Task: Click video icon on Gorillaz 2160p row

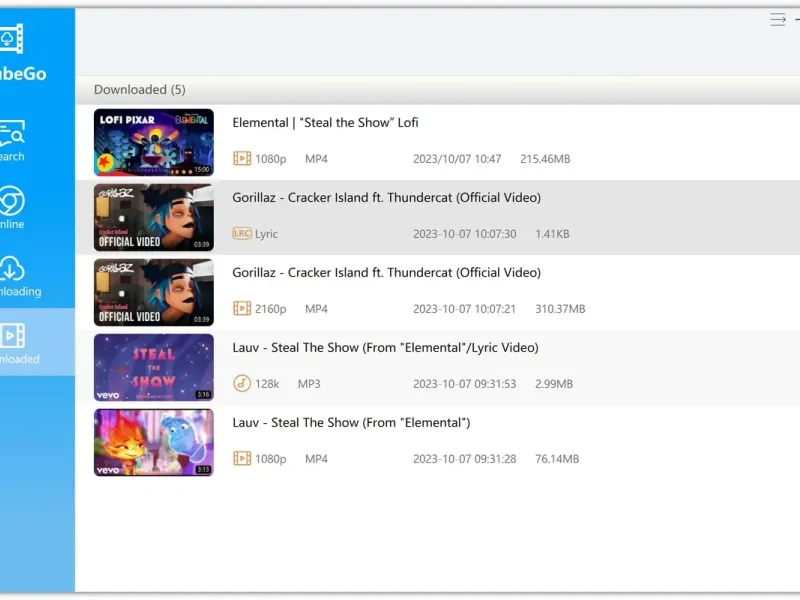Action: click(x=242, y=309)
